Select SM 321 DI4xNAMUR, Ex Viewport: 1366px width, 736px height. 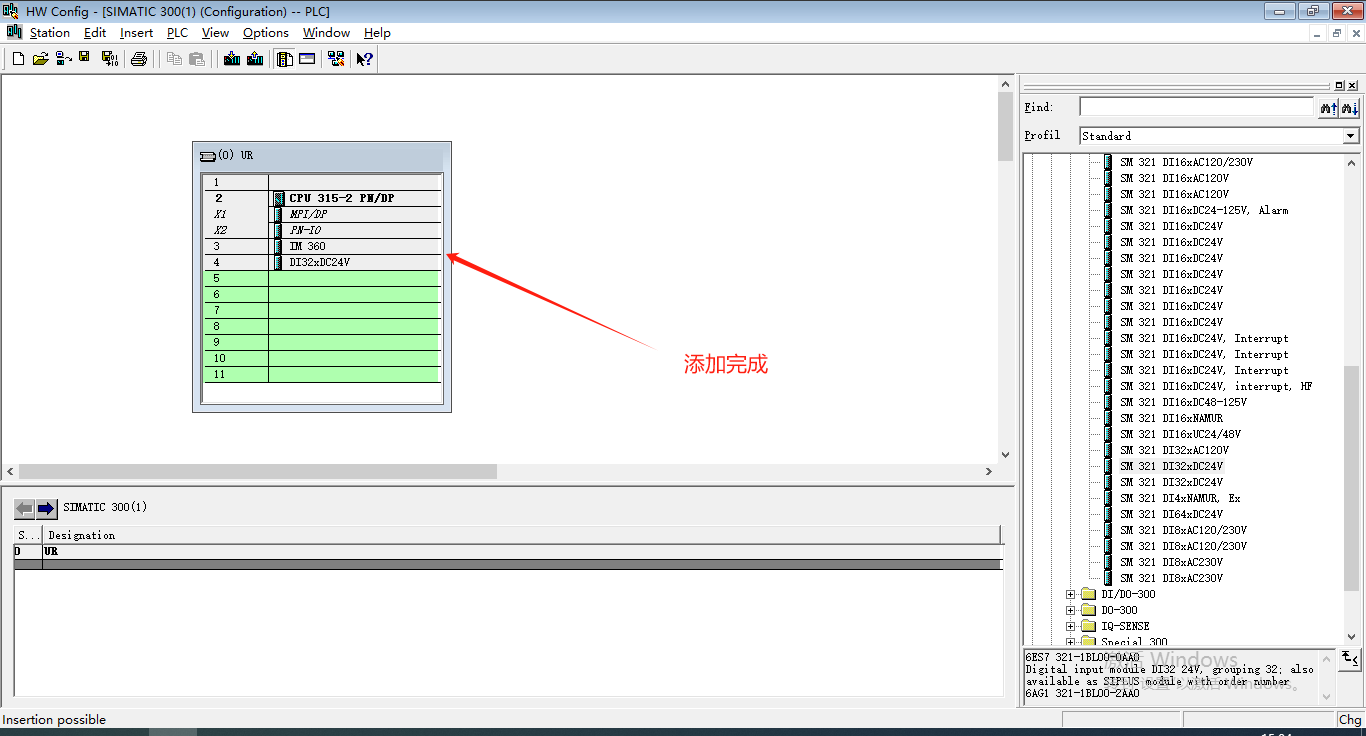pos(1180,498)
